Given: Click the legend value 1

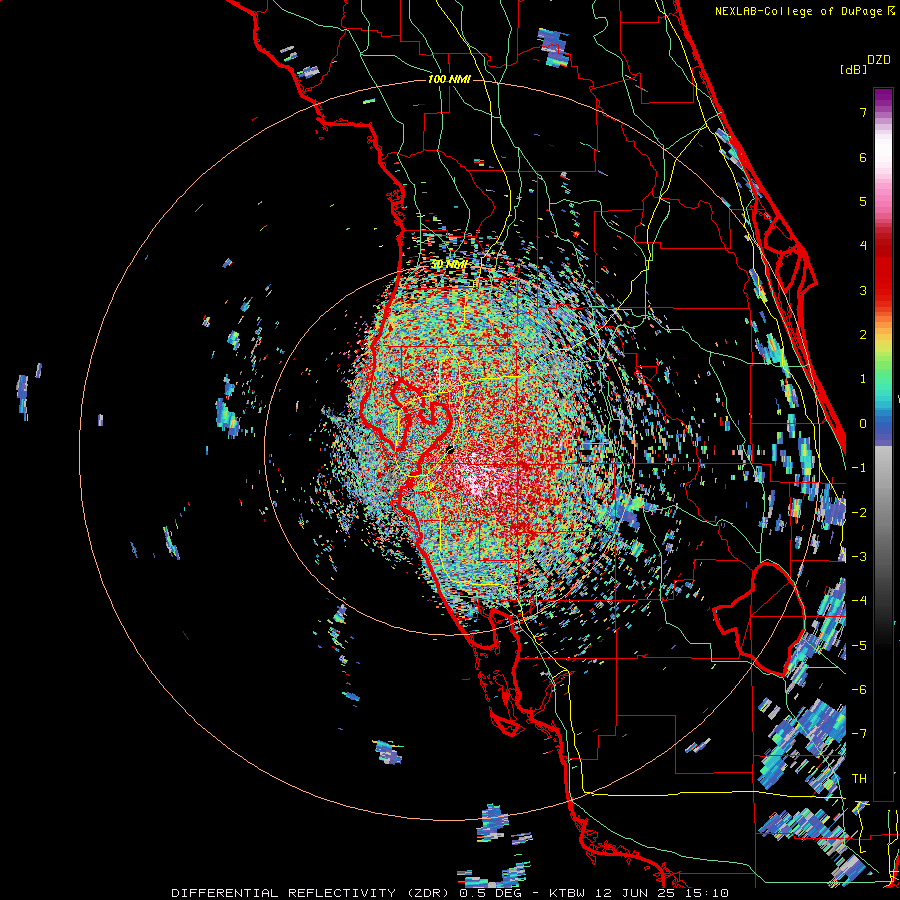Looking at the screenshot, I should point(863,379).
